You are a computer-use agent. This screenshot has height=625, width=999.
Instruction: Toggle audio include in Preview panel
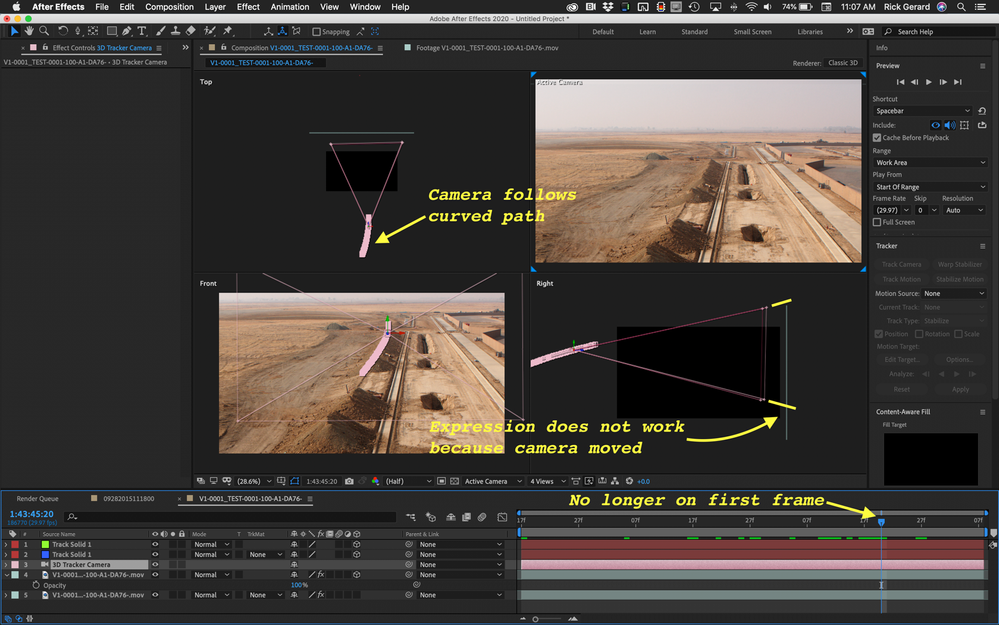tap(949, 125)
